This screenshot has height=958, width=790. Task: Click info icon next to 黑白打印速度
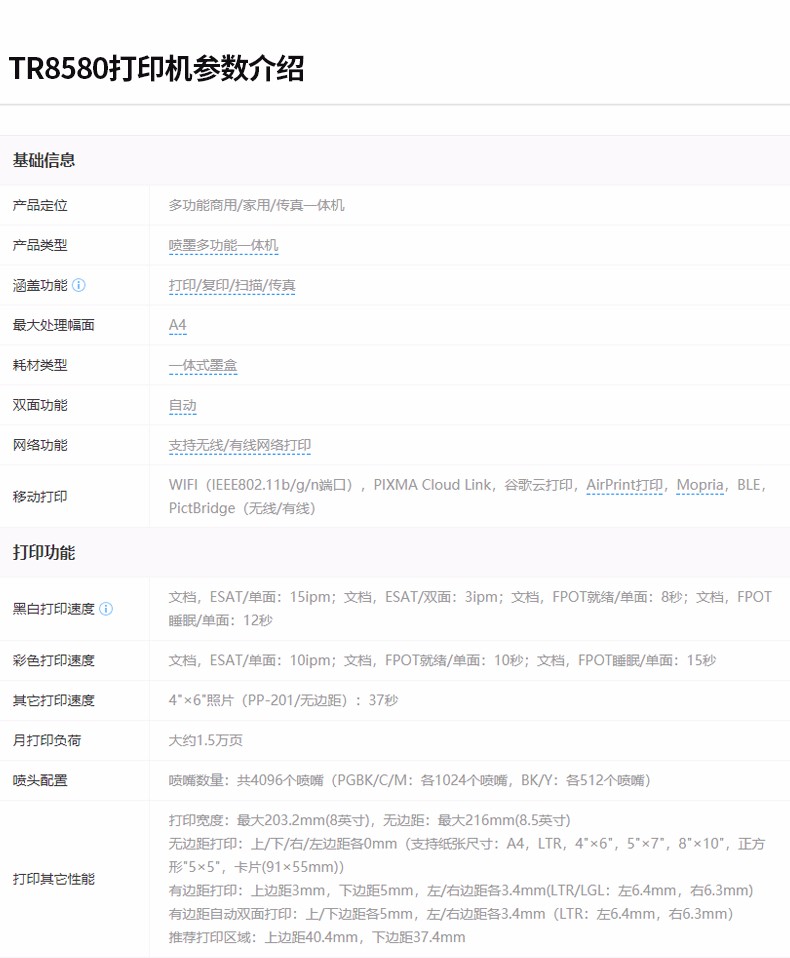[106, 609]
